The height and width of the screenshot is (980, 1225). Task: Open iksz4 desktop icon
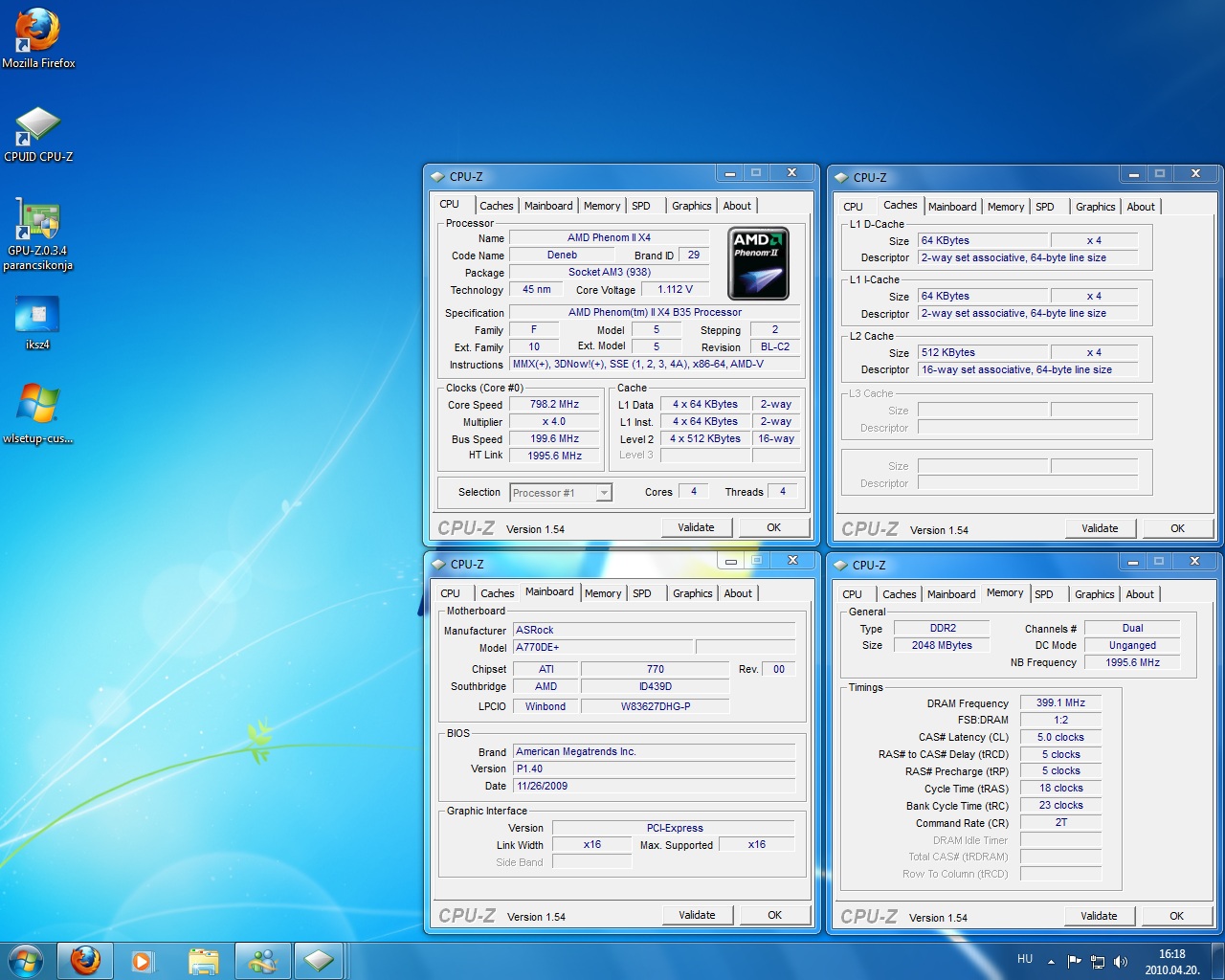pyautogui.click(x=38, y=323)
